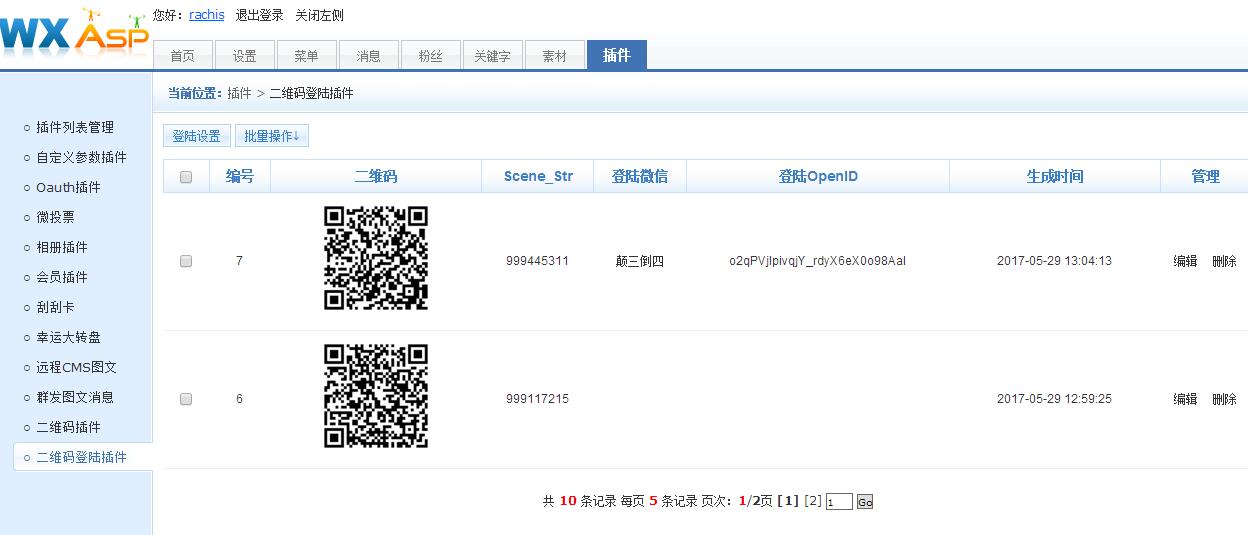Open 幸运大转盘 in sidebar
Screen dimensions: 1248x535
[69, 337]
